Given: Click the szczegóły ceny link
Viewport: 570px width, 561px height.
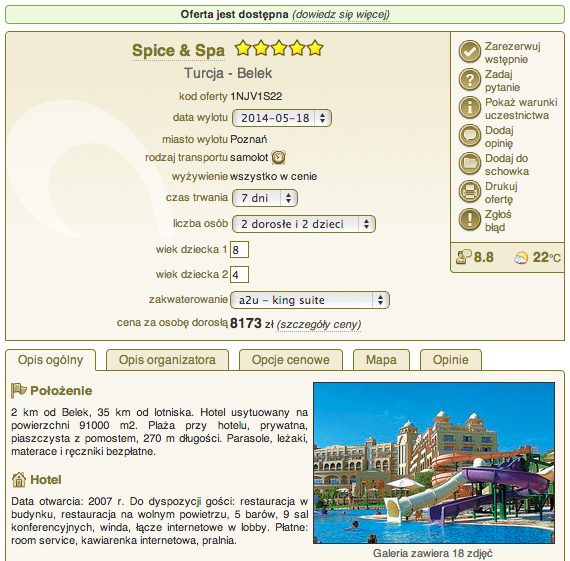Looking at the screenshot, I should pyautogui.click(x=319, y=324).
